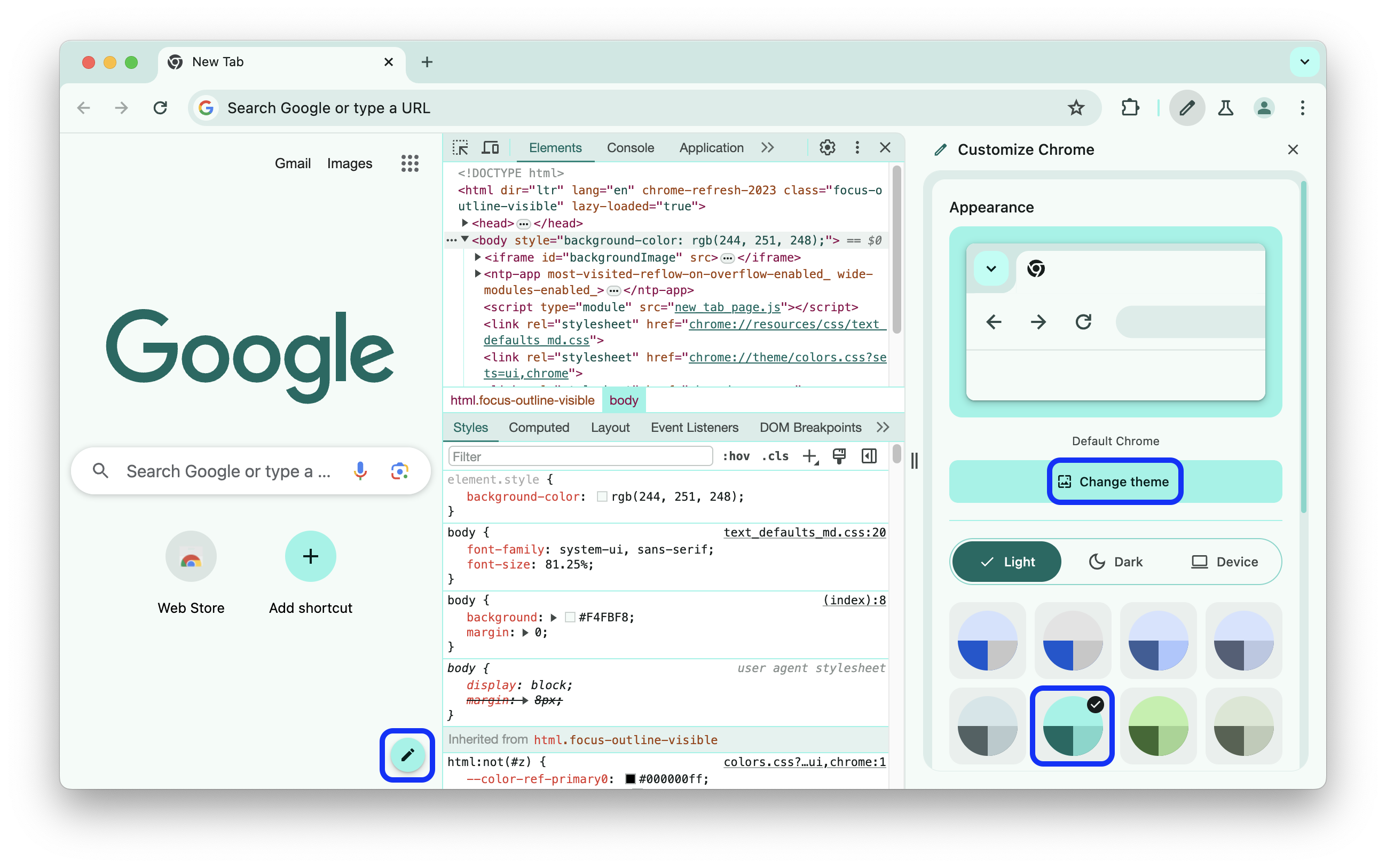Click the Console panel tab

(x=630, y=148)
